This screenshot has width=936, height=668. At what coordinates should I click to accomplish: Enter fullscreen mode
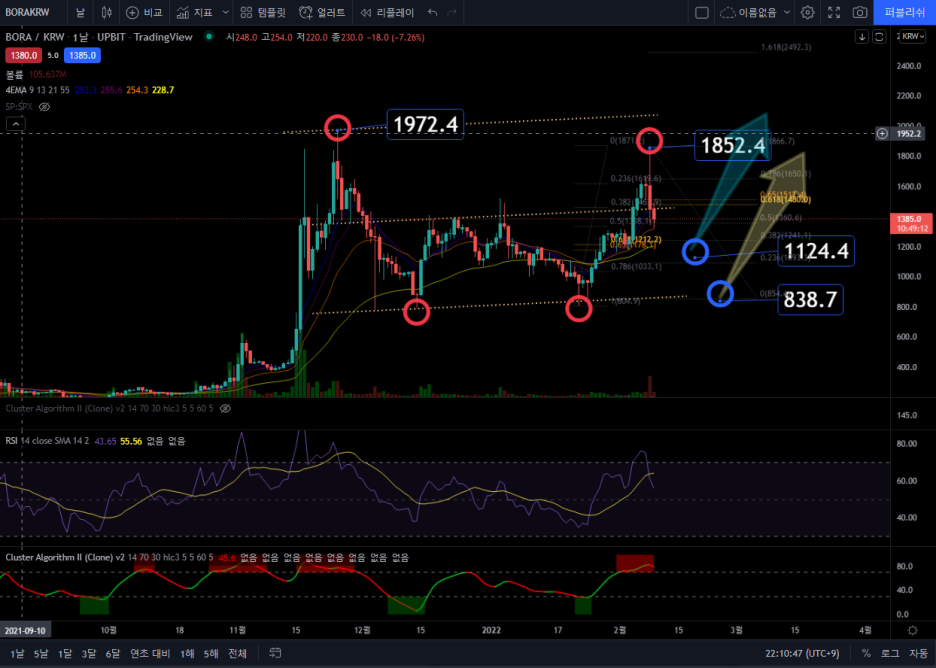[x=834, y=12]
